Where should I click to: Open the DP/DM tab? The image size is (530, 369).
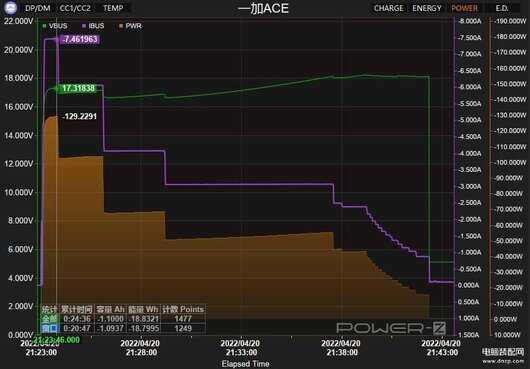coord(38,8)
